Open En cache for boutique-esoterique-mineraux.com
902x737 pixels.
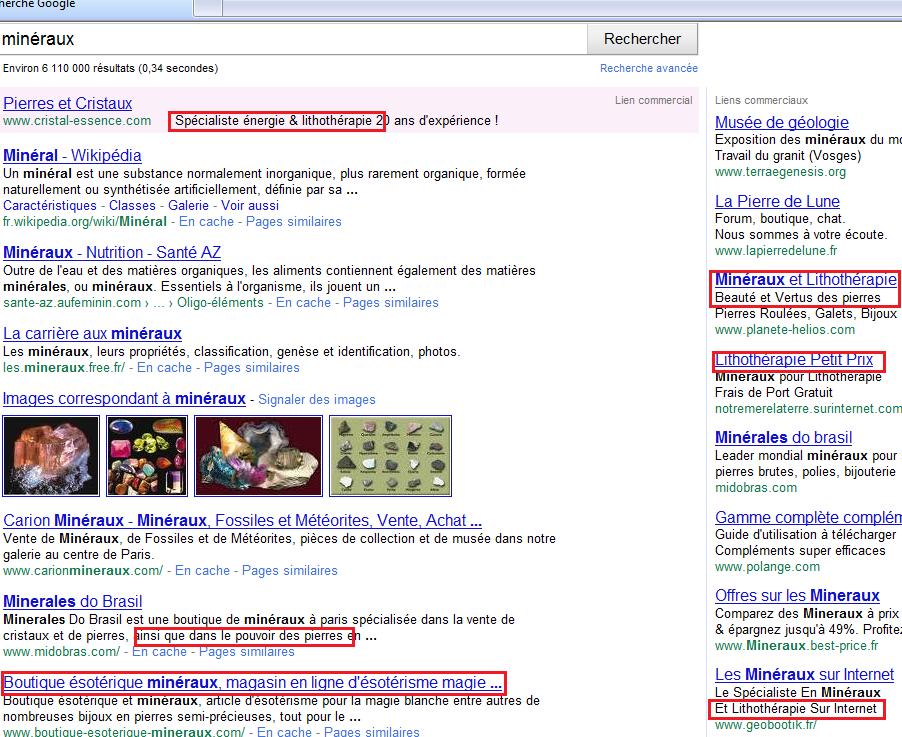point(284,732)
